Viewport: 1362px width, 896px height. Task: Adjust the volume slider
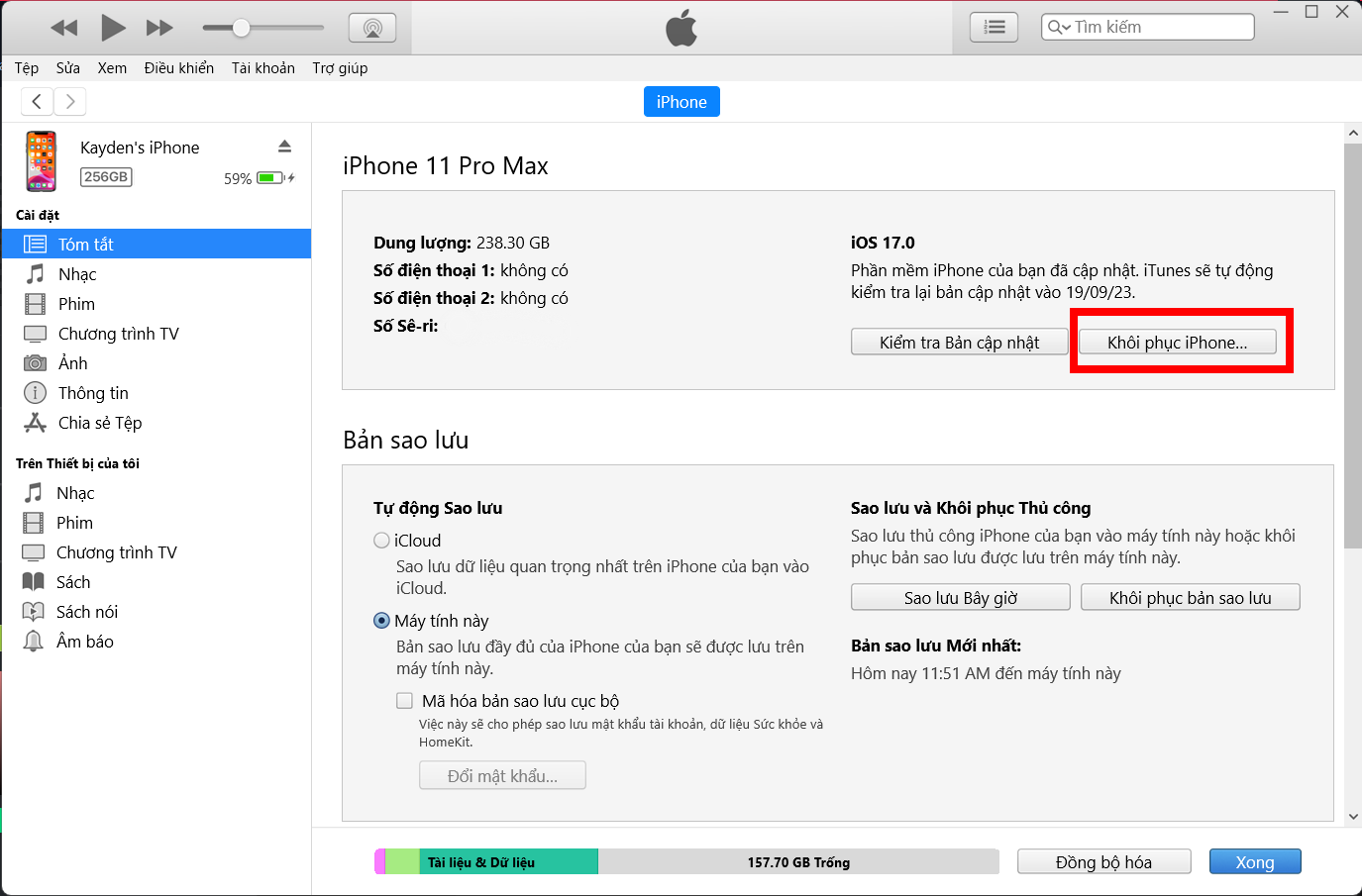tap(241, 27)
